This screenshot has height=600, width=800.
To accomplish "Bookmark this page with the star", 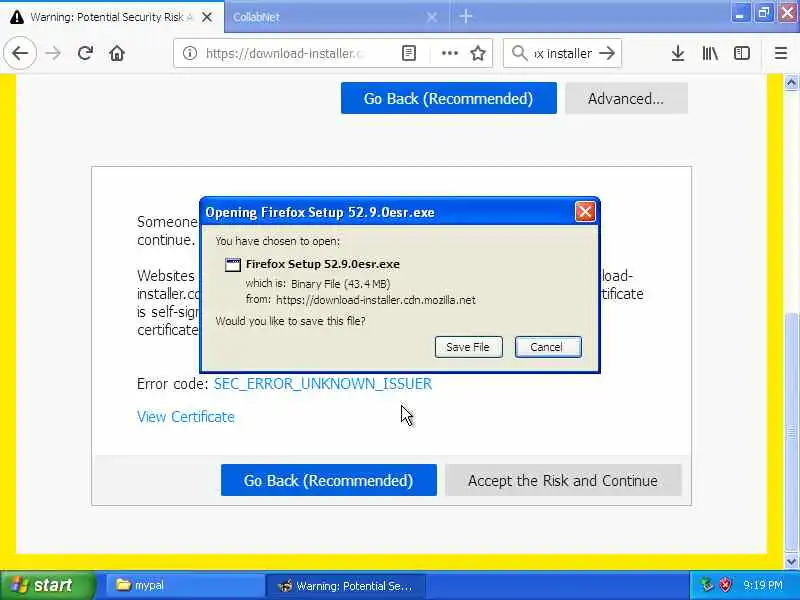I will tap(478, 53).
